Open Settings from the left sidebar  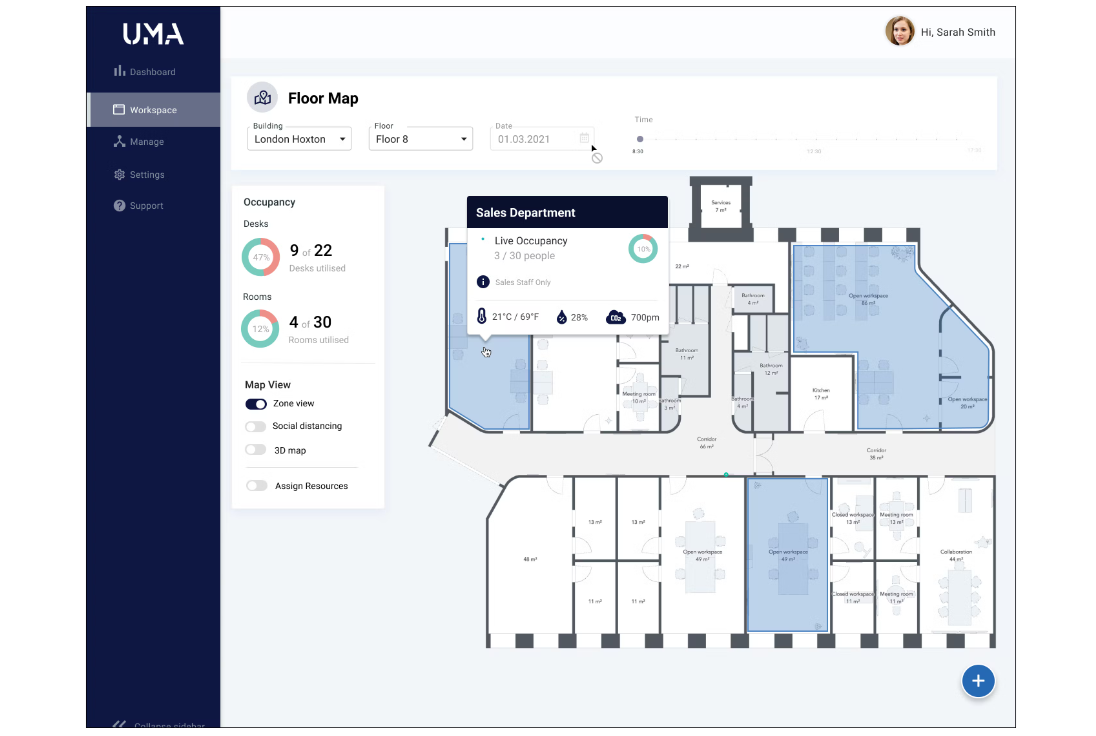coord(119,174)
